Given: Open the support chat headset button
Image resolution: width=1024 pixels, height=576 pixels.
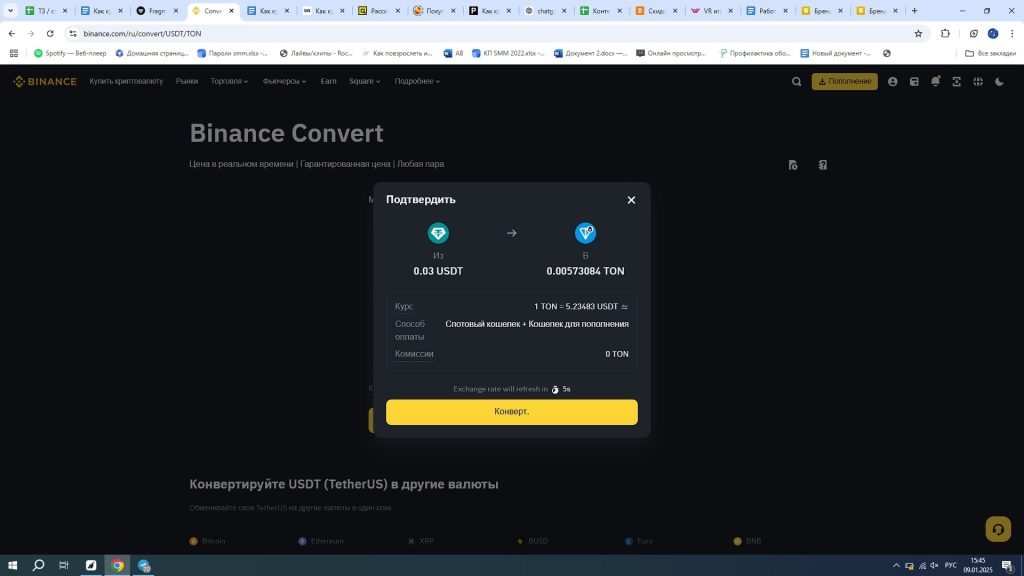Looking at the screenshot, I should click(998, 529).
